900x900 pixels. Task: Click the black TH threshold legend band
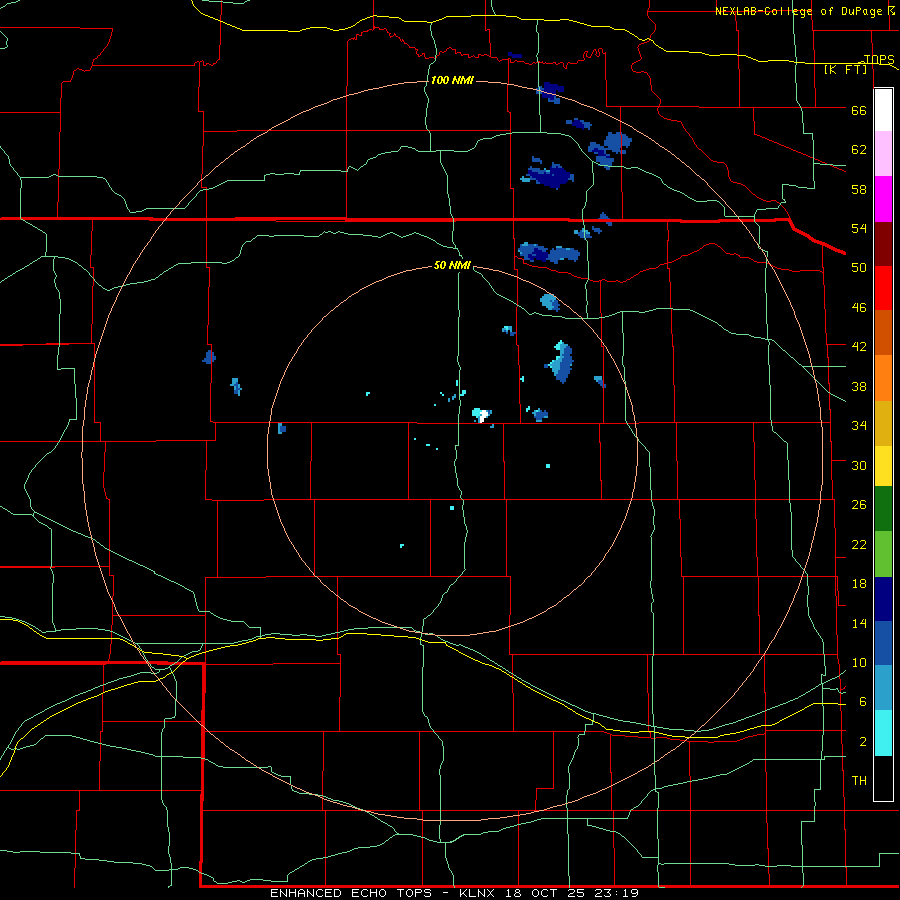(883, 778)
